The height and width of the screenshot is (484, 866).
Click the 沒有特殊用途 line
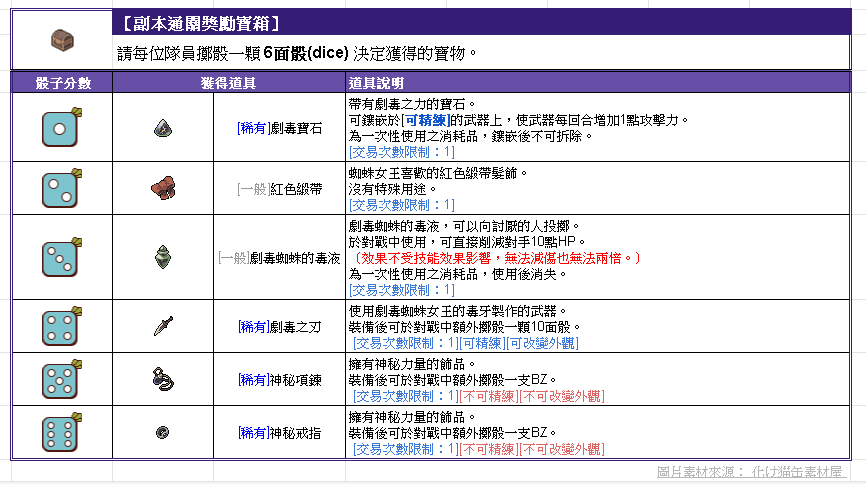coord(393,189)
